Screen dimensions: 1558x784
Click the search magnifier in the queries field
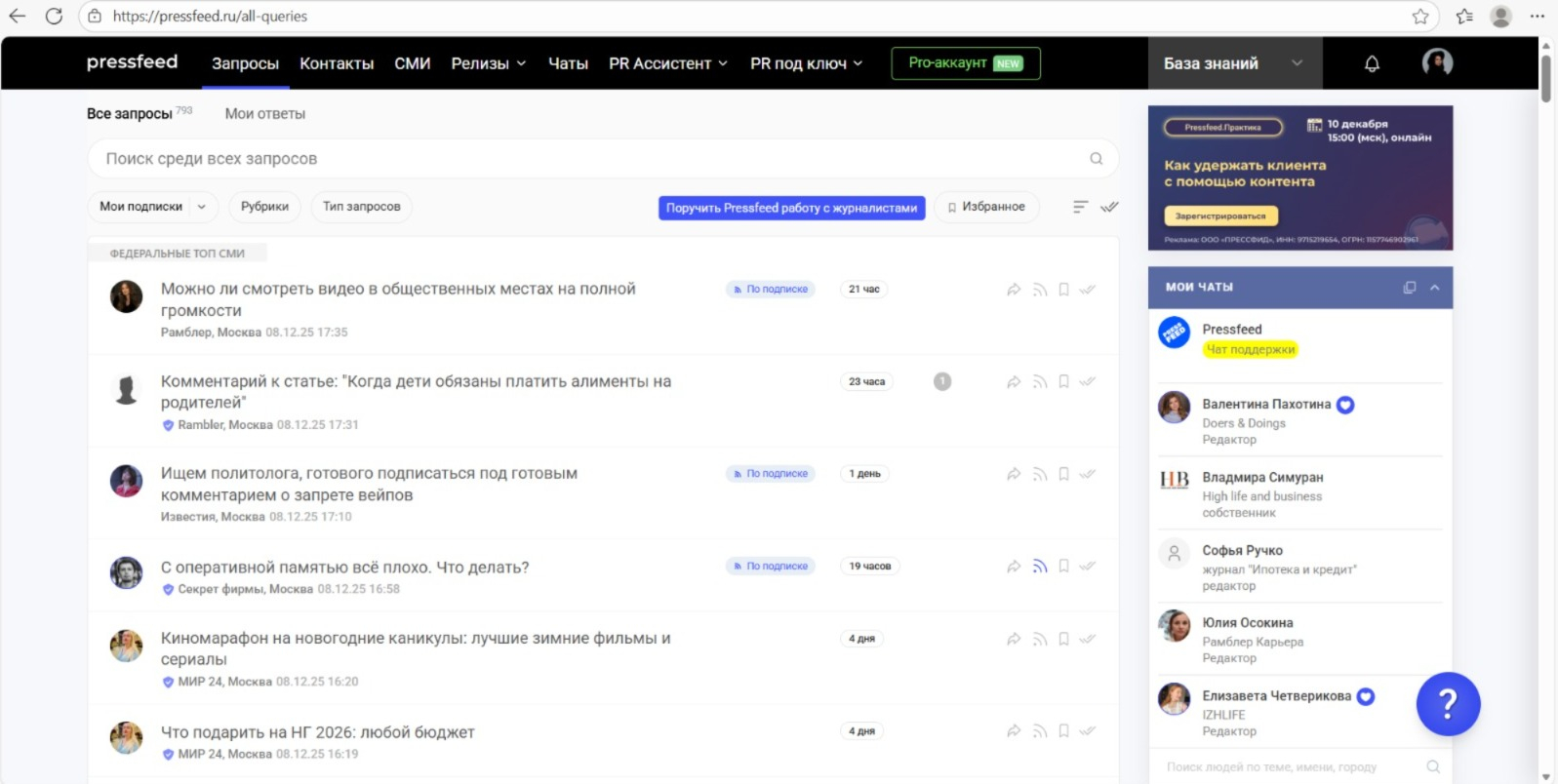(x=1096, y=159)
